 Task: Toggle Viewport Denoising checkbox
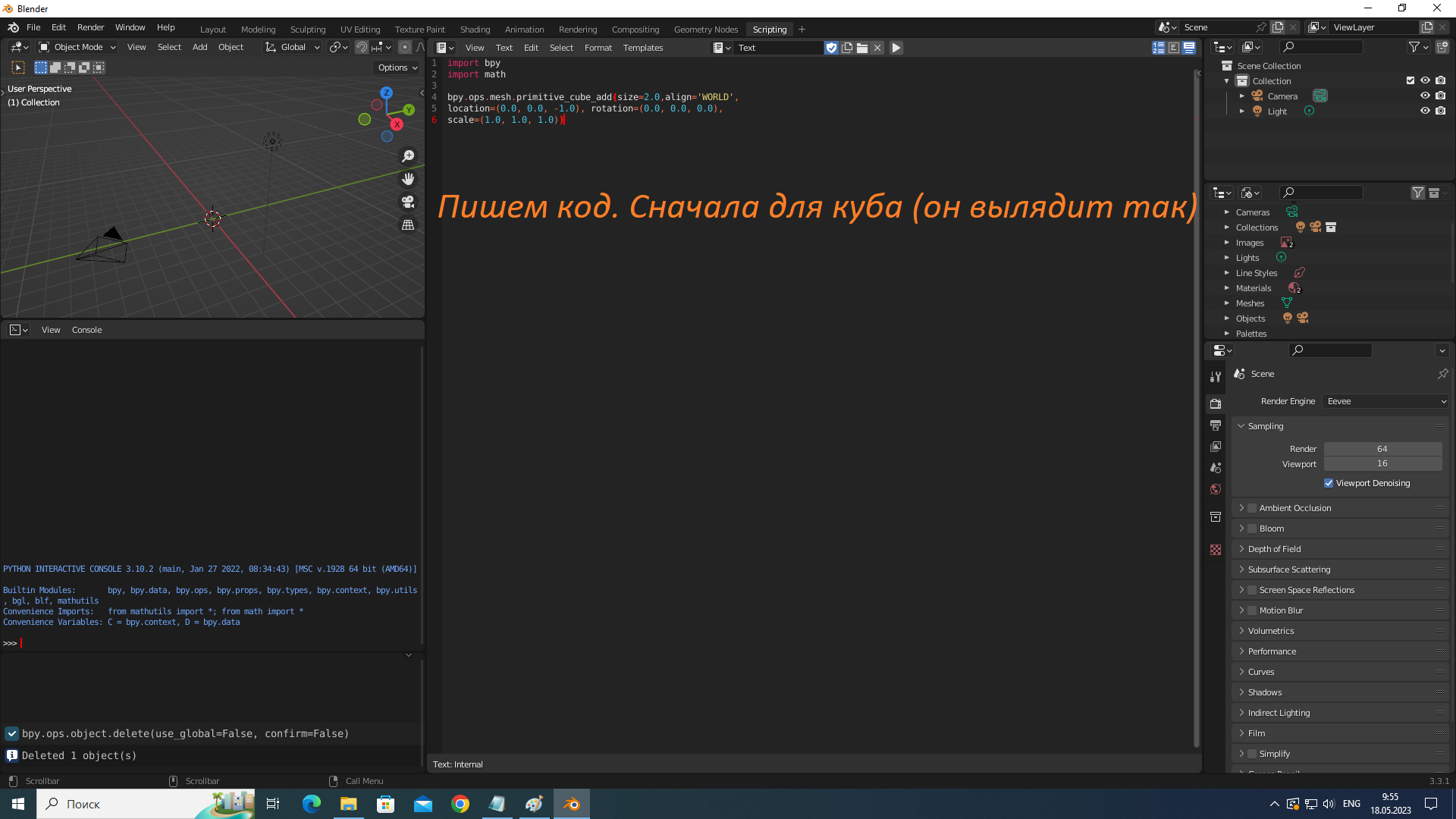[1329, 483]
